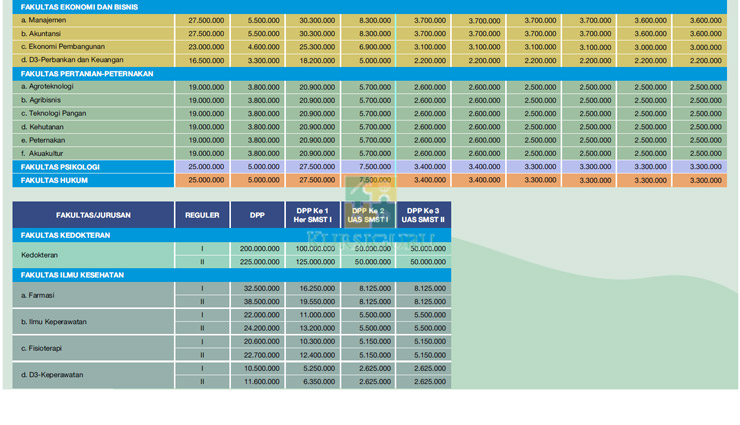
Task: Click the 11.600.000 value
Action: (261, 381)
